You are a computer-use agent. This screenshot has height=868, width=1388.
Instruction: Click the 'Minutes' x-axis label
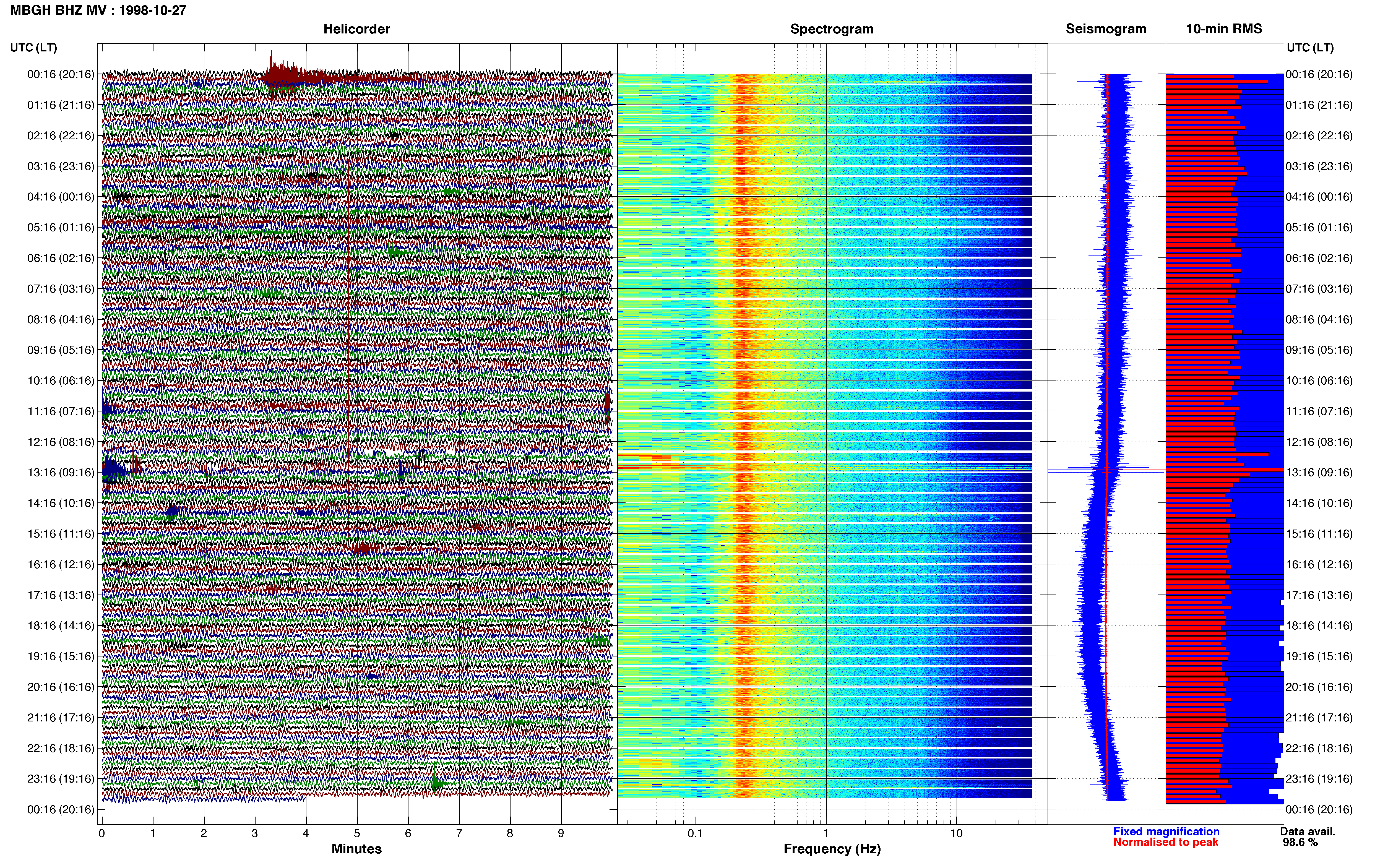coord(356,849)
